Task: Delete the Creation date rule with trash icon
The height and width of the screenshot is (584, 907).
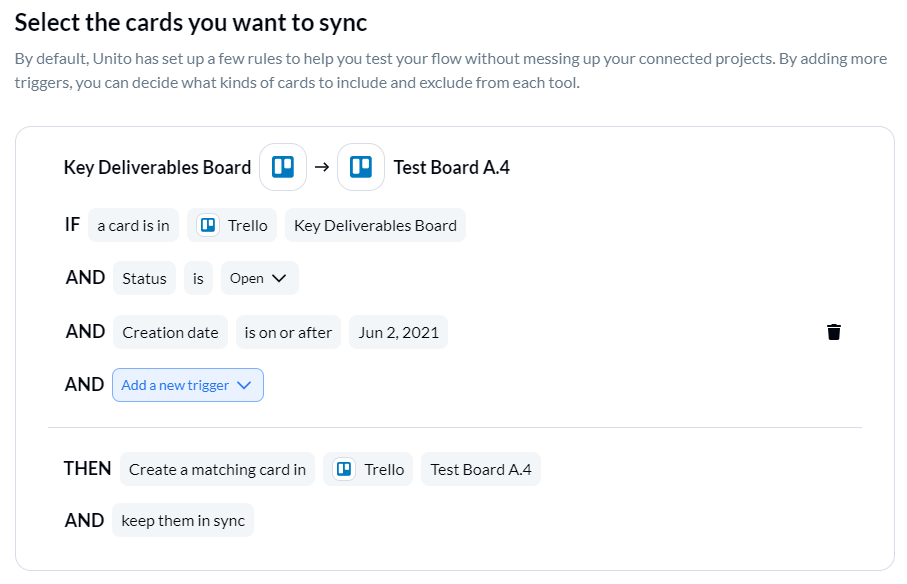Action: (x=834, y=332)
